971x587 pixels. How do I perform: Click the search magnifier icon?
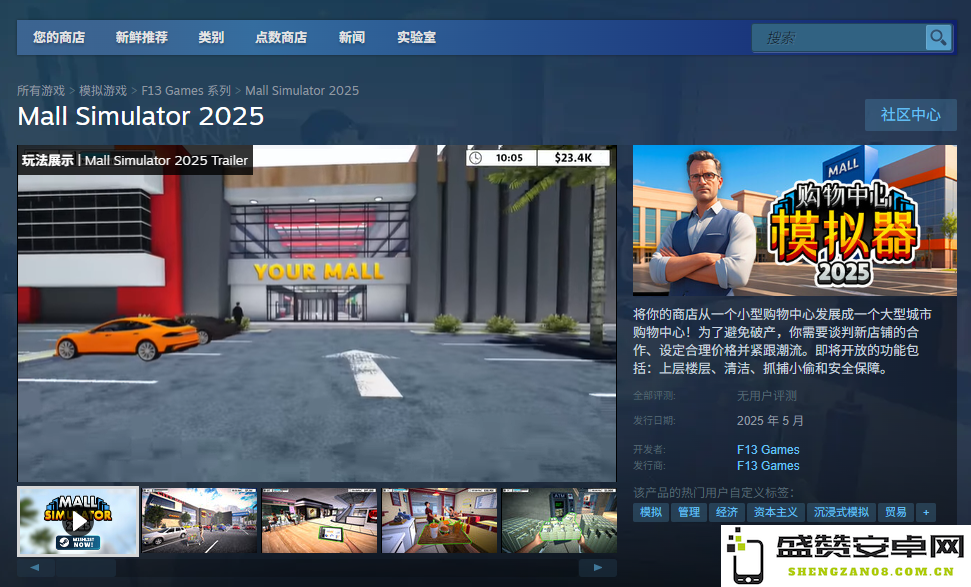point(938,38)
